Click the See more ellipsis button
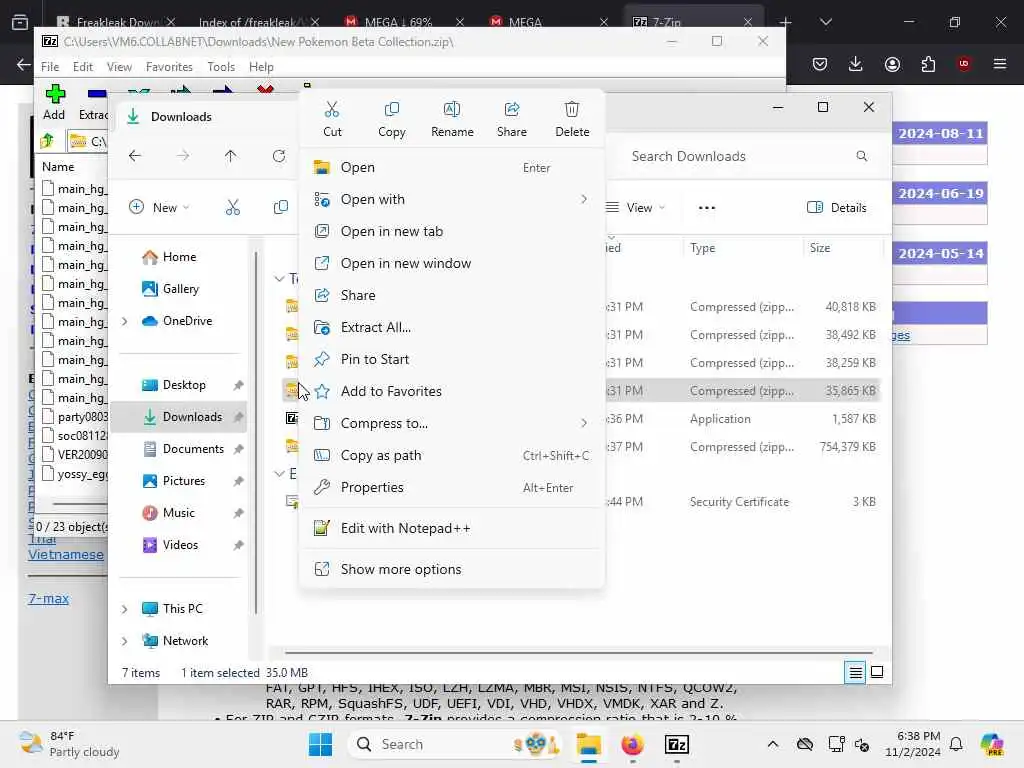The height and width of the screenshot is (768, 1024). (x=707, y=208)
